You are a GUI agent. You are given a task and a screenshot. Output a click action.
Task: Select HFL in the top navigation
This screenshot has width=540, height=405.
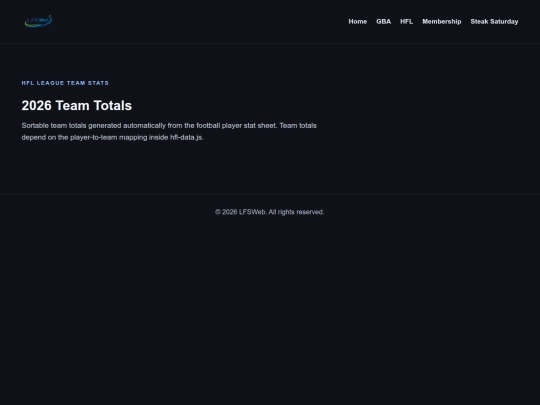pyautogui.click(x=406, y=21)
